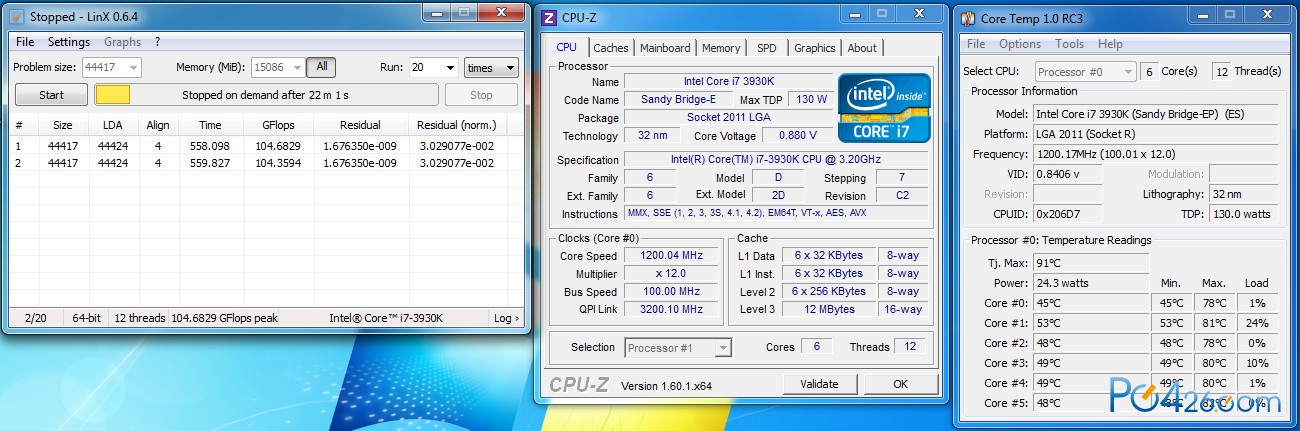Switch to the CPU tab in CPU-Z
The width and height of the screenshot is (1300, 431).
(566, 47)
